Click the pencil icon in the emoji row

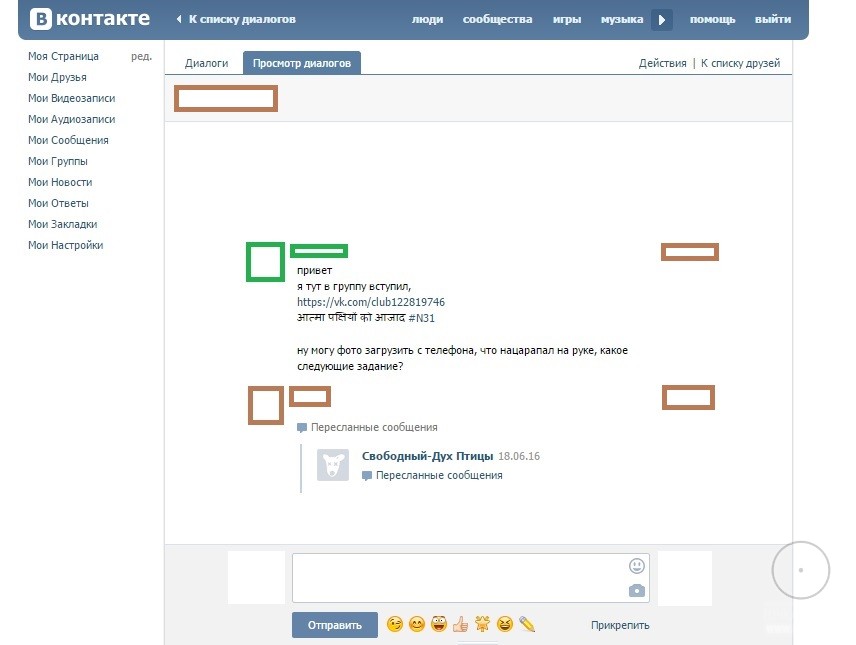click(x=526, y=623)
